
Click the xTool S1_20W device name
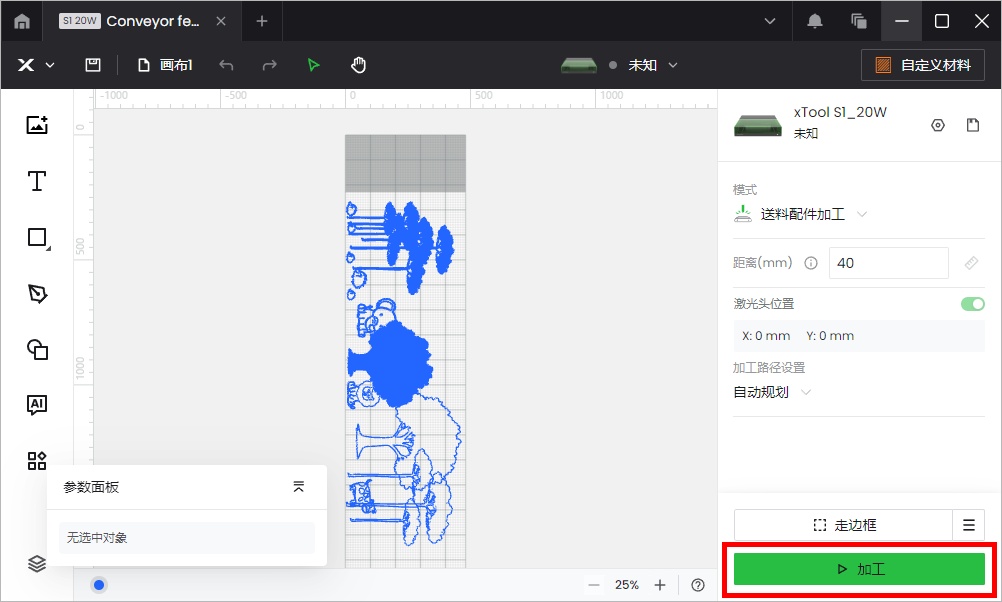pos(840,112)
